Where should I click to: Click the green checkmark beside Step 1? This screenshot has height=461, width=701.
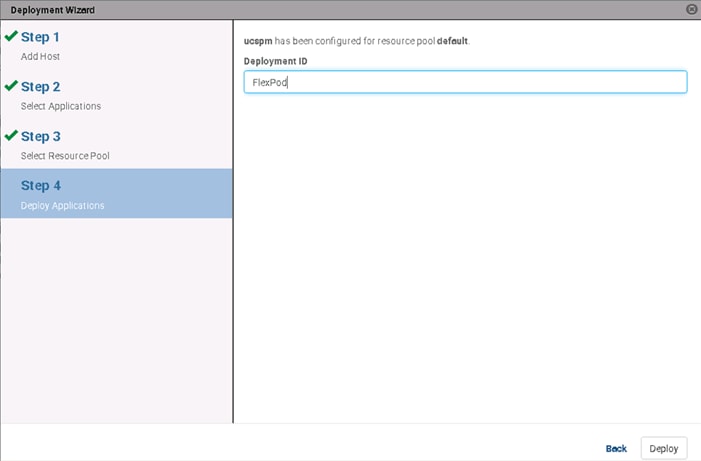pyautogui.click(x=11, y=36)
